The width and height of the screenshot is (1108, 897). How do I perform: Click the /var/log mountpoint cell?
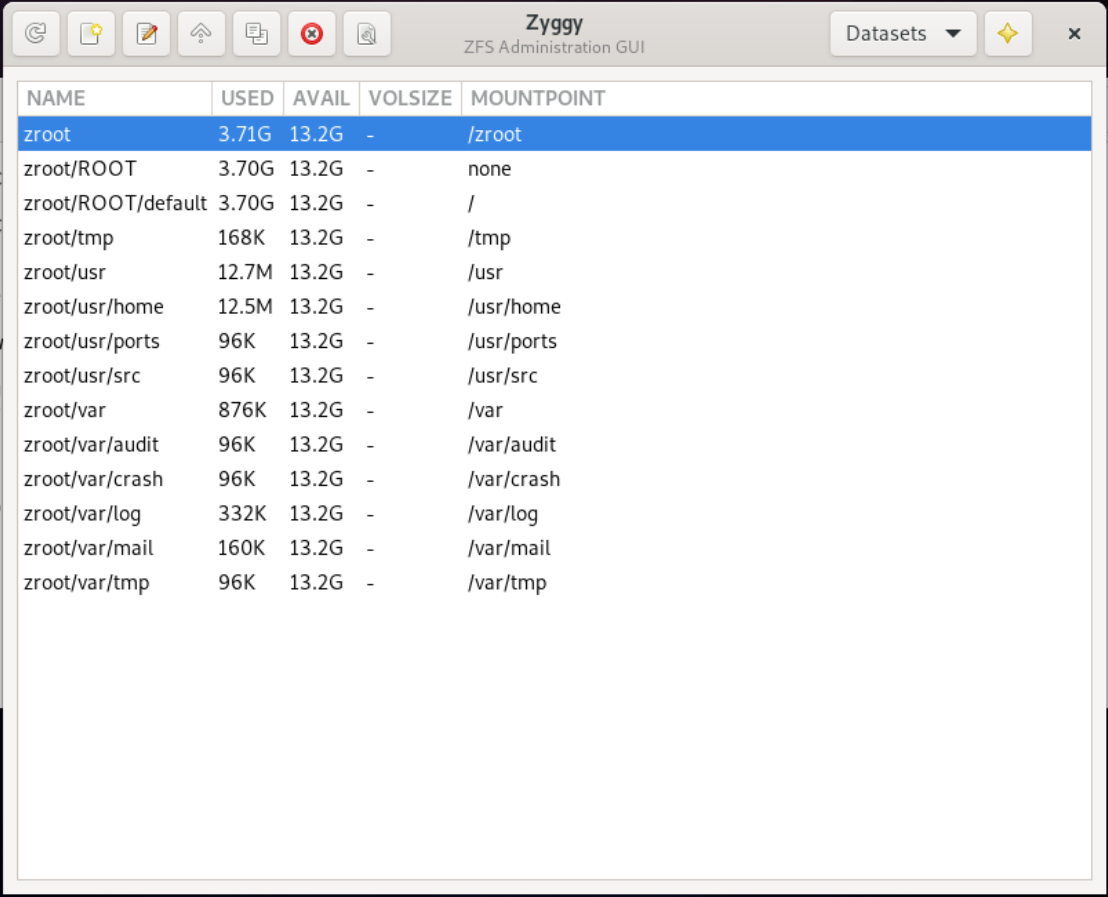click(x=502, y=514)
